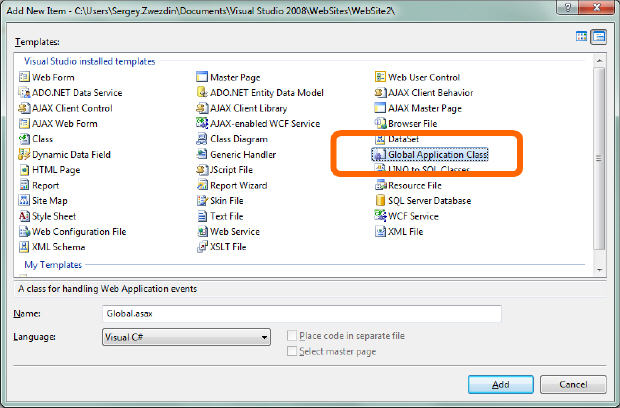
Task: Switch to small icons list view
Action: pyautogui.click(x=599, y=37)
